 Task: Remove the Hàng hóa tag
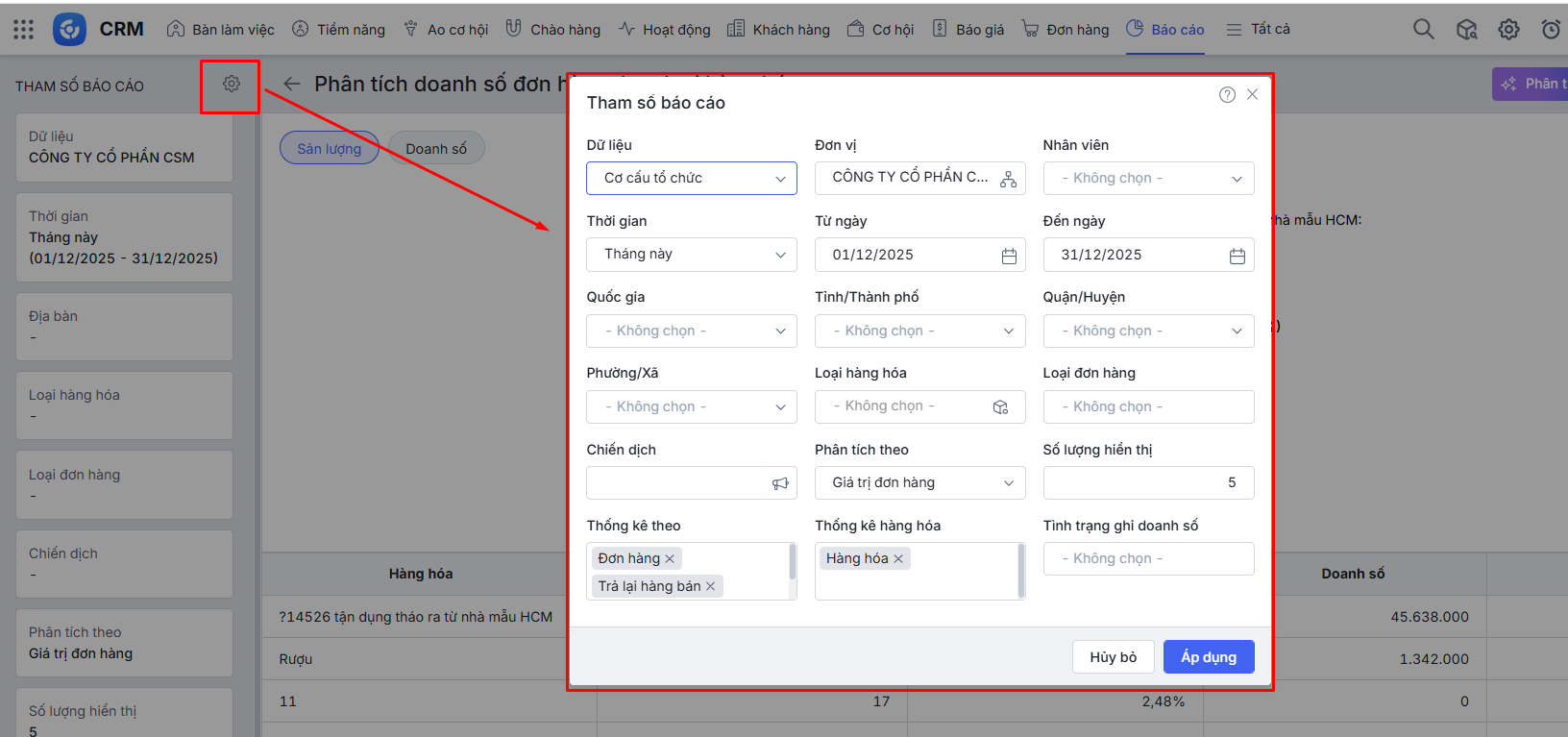pyautogui.click(x=898, y=559)
